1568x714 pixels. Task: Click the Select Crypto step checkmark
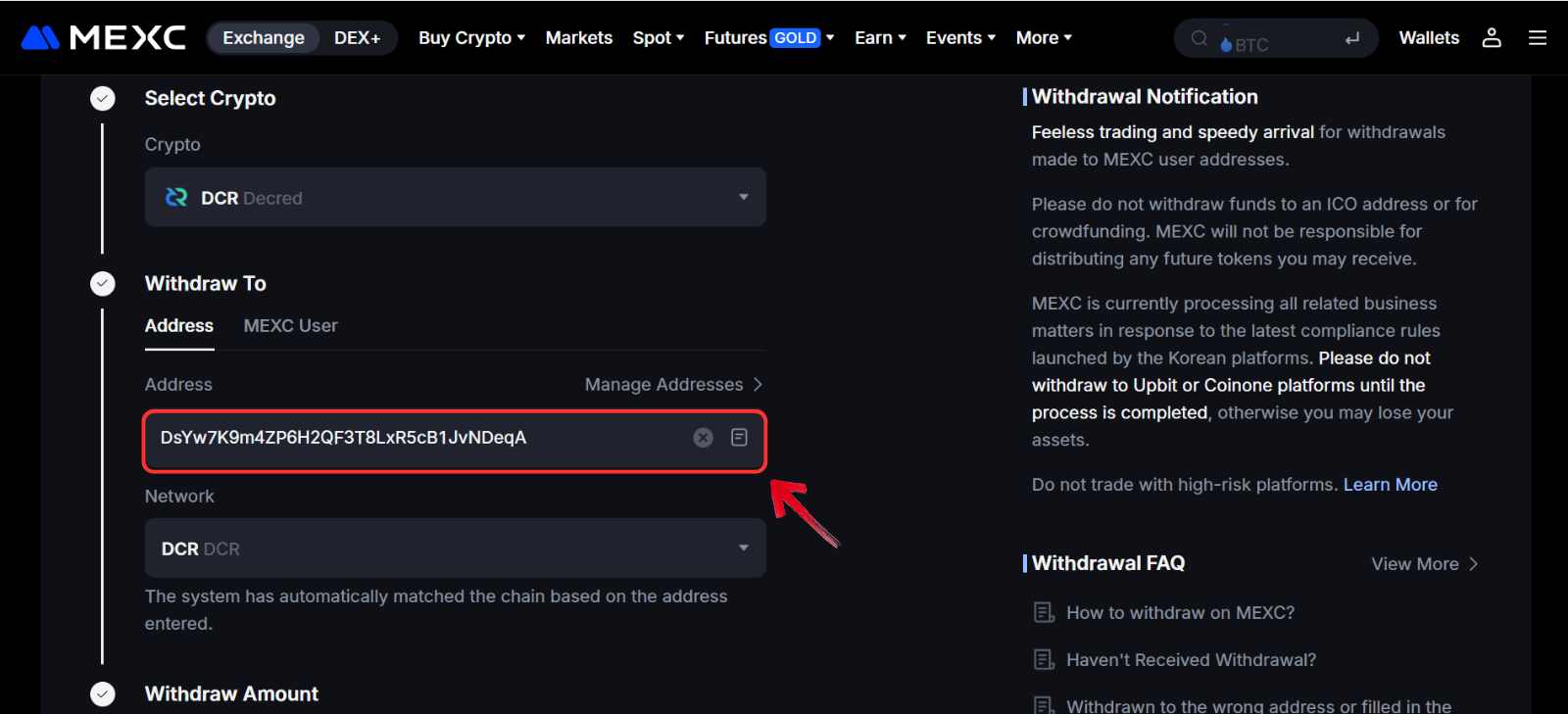103,98
